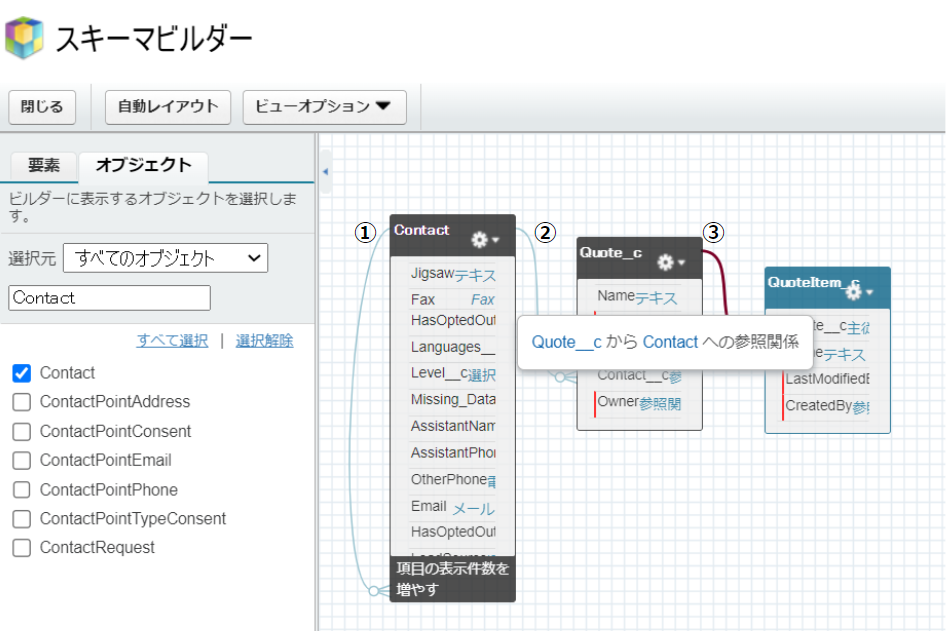Viewport: 948px width, 631px height.
Task: Check the ContactPointAddress checkbox
Action: (x=22, y=402)
